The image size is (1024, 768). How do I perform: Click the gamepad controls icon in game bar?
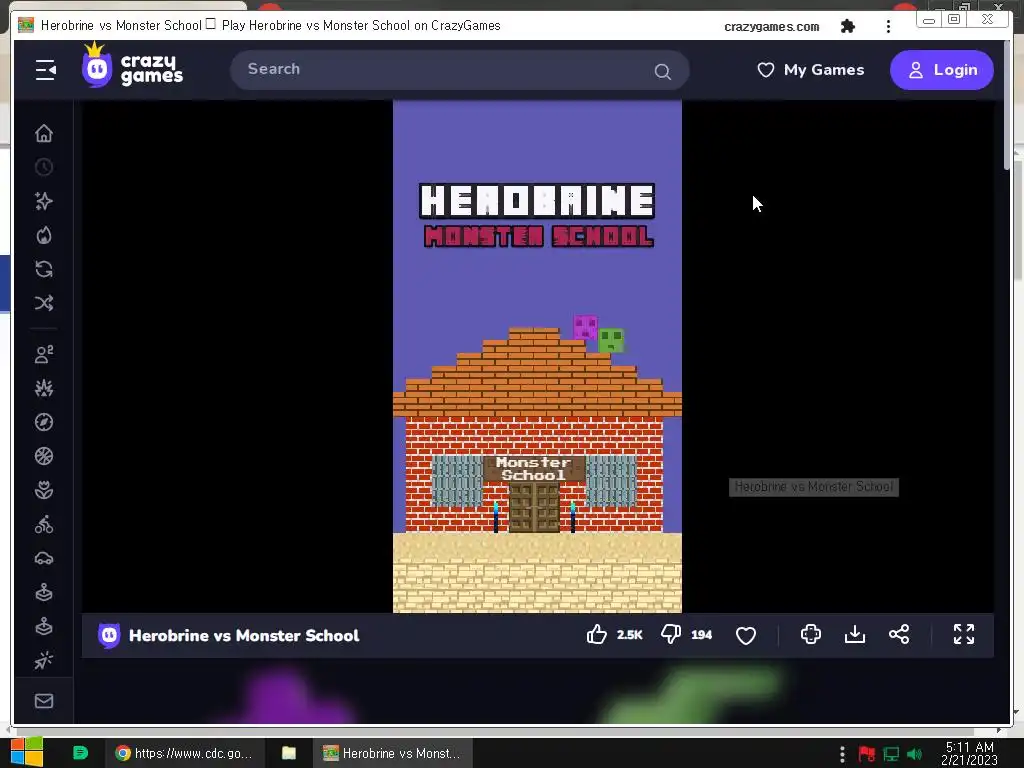coord(810,634)
